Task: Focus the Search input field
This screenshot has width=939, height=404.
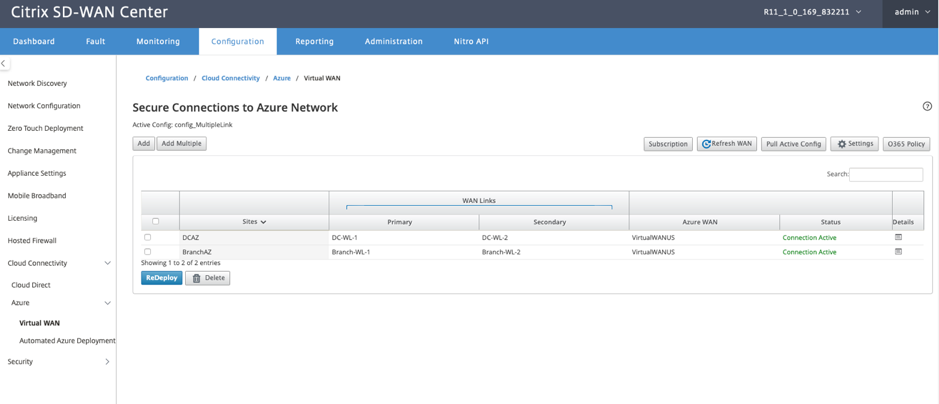Action: coord(886,174)
